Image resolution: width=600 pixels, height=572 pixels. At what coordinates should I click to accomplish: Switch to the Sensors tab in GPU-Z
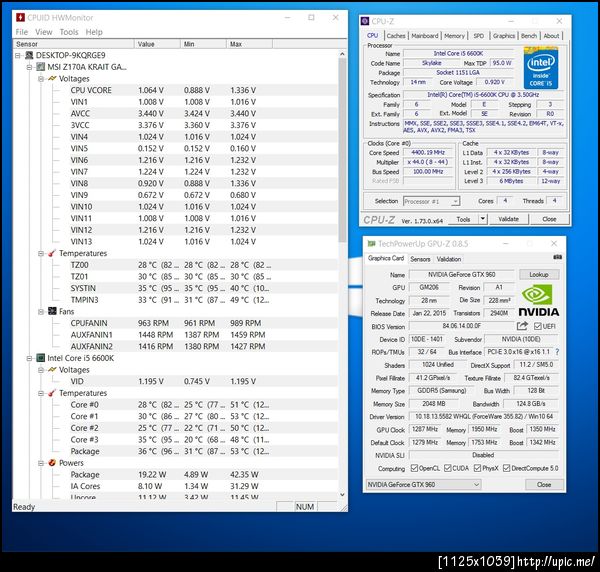click(x=420, y=259)
